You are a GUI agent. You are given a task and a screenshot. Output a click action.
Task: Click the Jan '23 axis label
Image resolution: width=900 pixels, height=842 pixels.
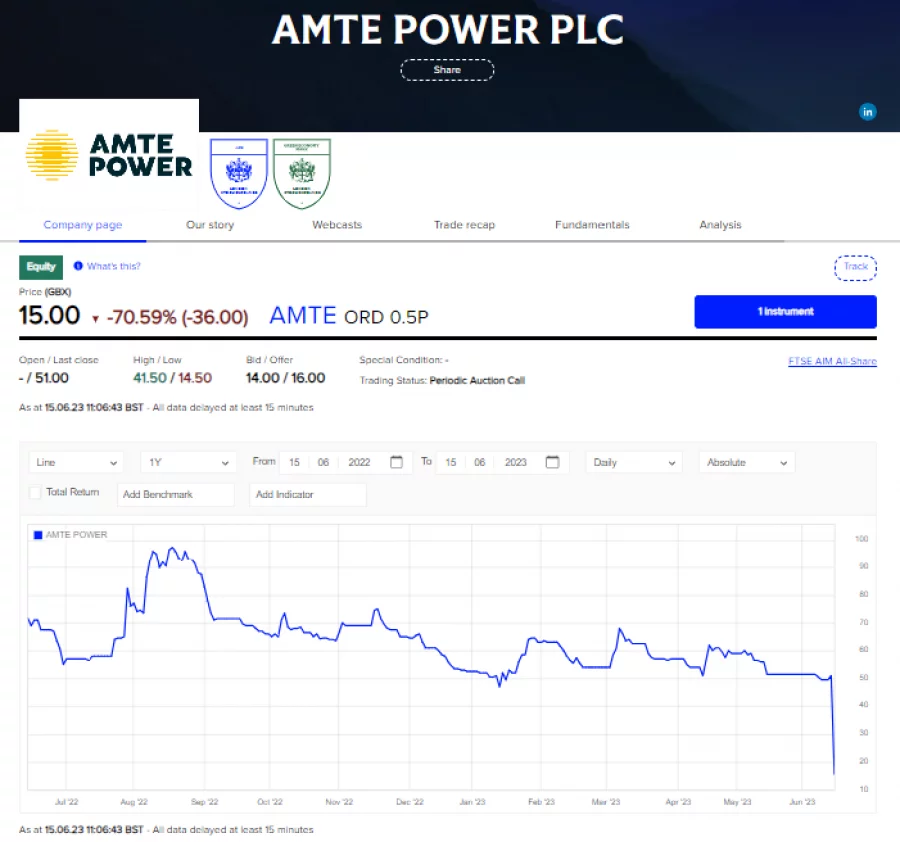472,802
